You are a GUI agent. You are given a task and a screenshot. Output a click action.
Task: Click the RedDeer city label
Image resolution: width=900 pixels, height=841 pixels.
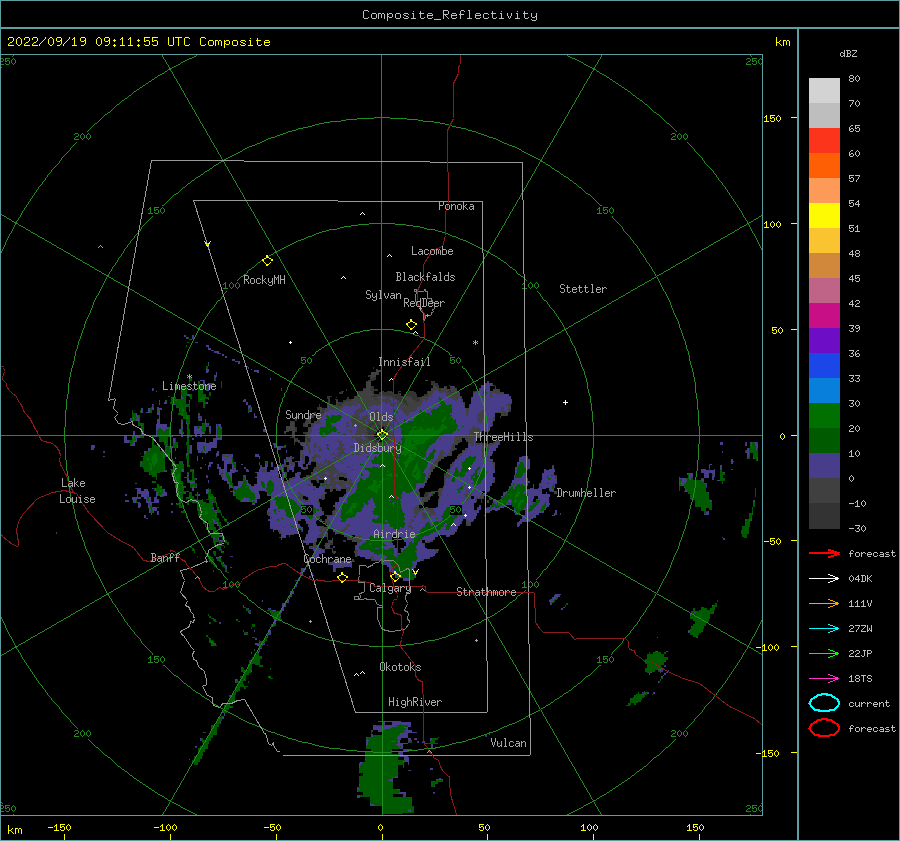point(424,303)
